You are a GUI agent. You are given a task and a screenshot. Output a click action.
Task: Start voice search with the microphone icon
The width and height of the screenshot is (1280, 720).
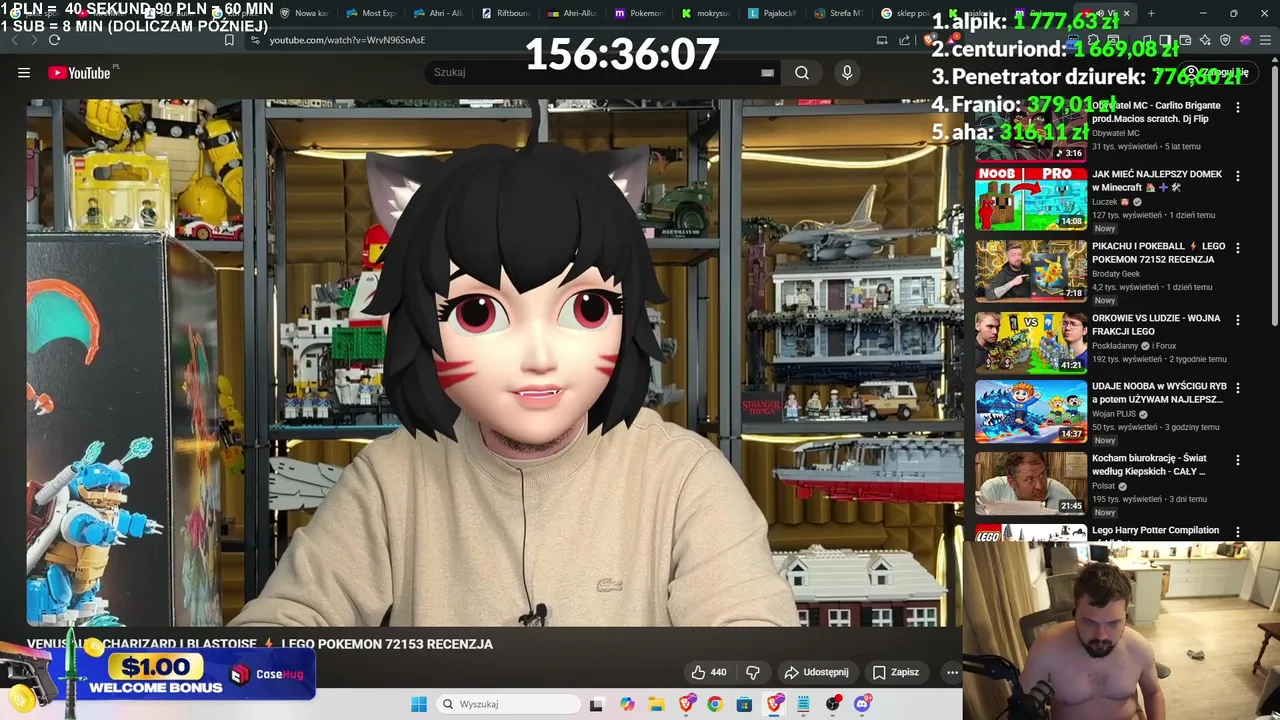(847, 72)
